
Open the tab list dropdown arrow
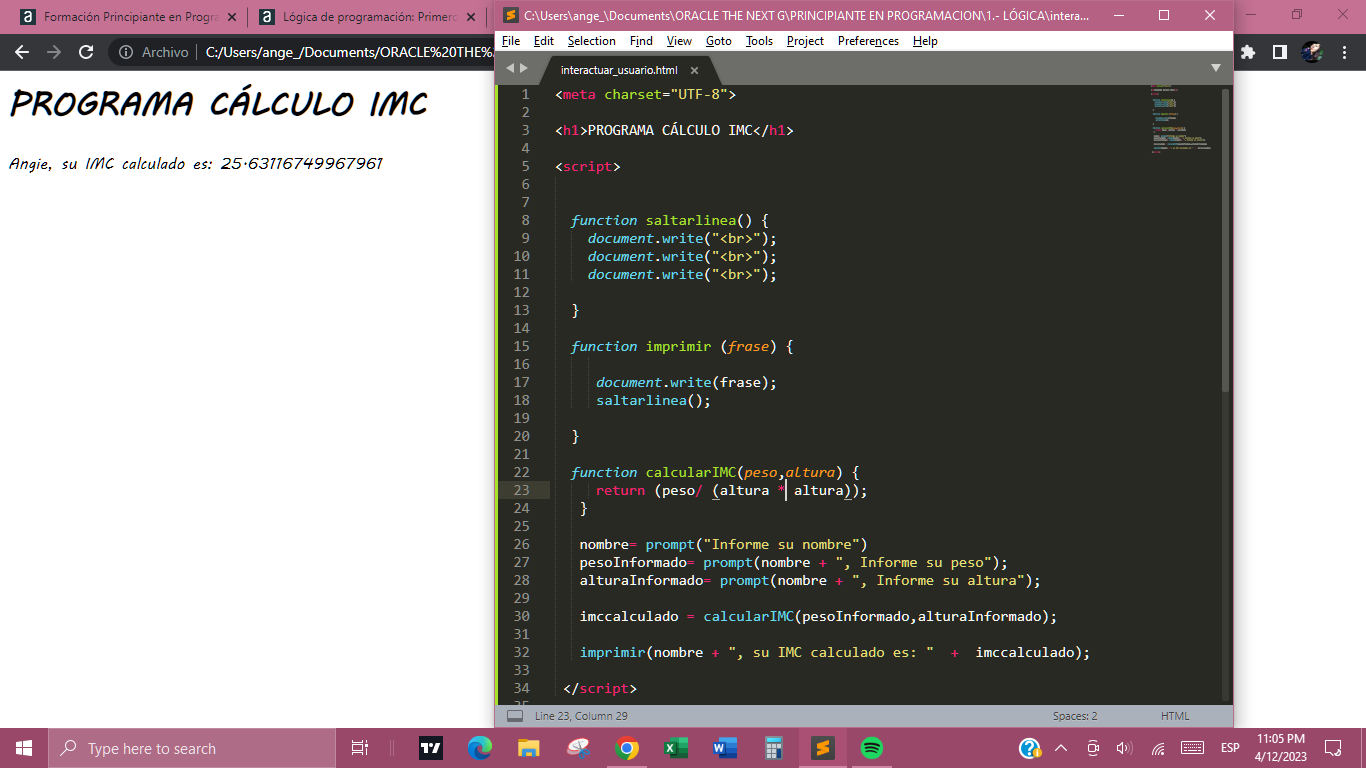pyautogui.click(x=1216, y=68)
